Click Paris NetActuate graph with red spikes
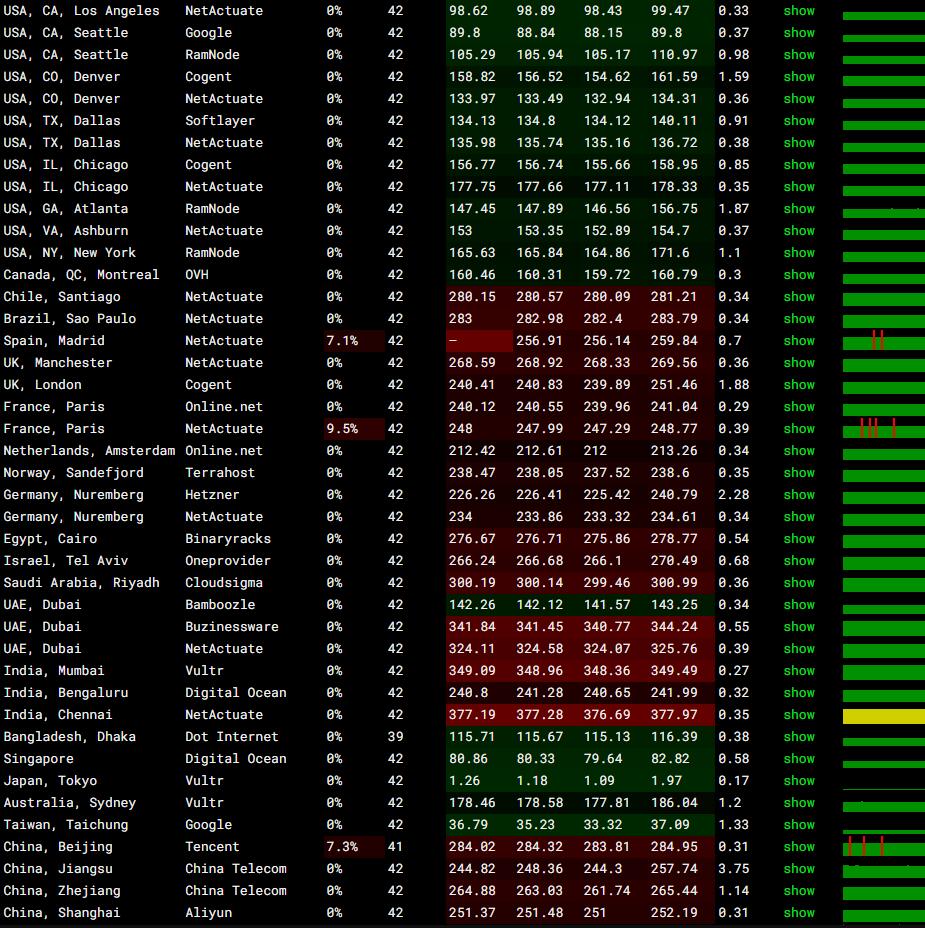Image resolution: width=925 pixels, height=928 pixels. click(x=884, y=429)
